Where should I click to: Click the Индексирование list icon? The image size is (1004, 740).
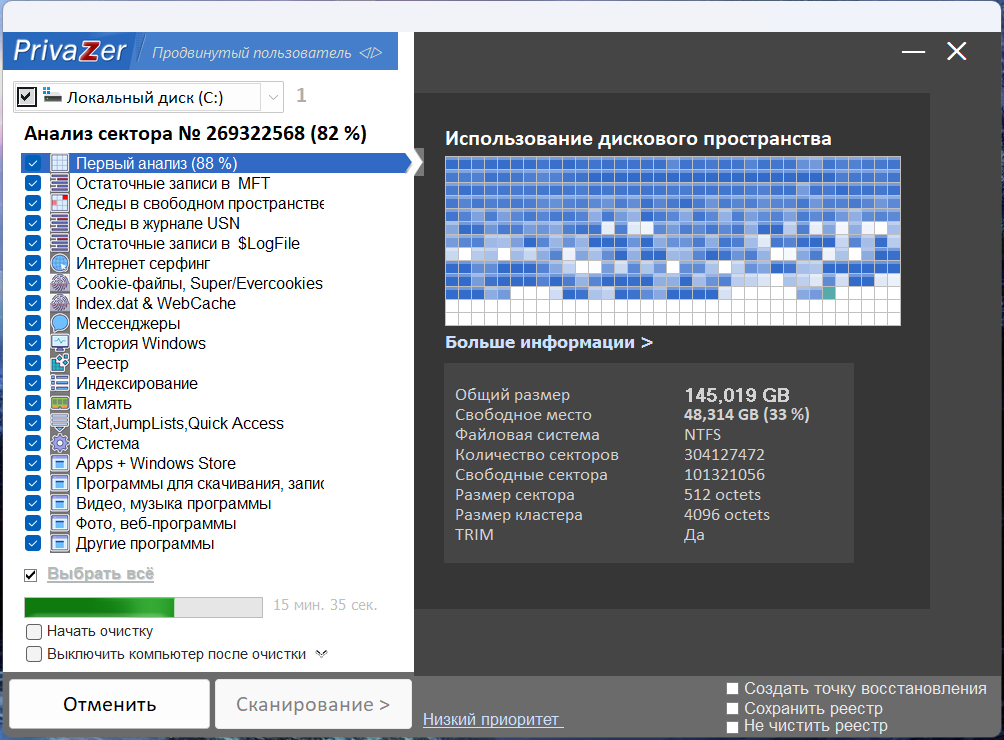tap(60, 383)
